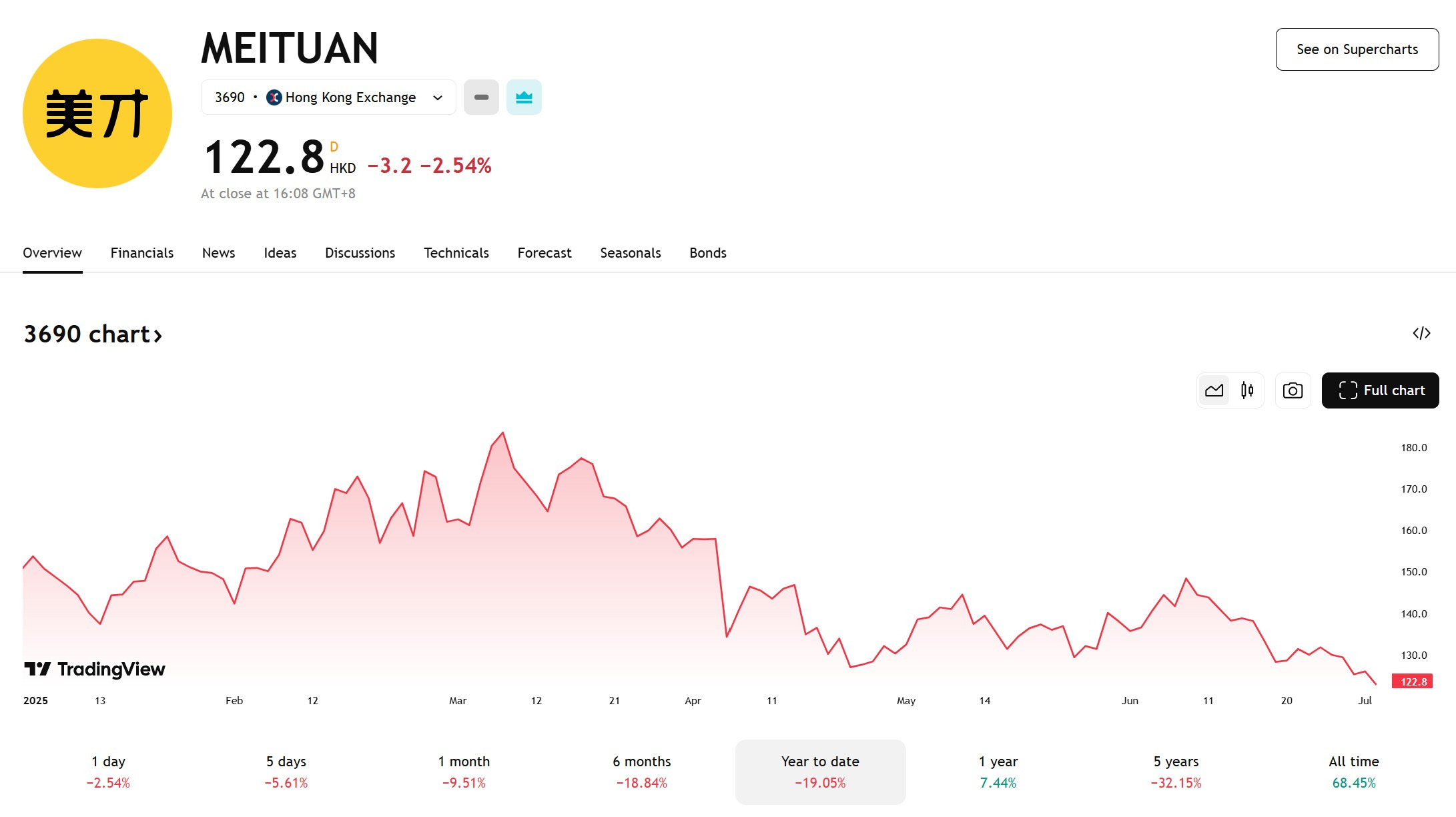Image resolution: width=1456 pixels, height=817 pixels.
Task: Switch to area chart view
Action: pyautogui.click(x=1214, y=390)
